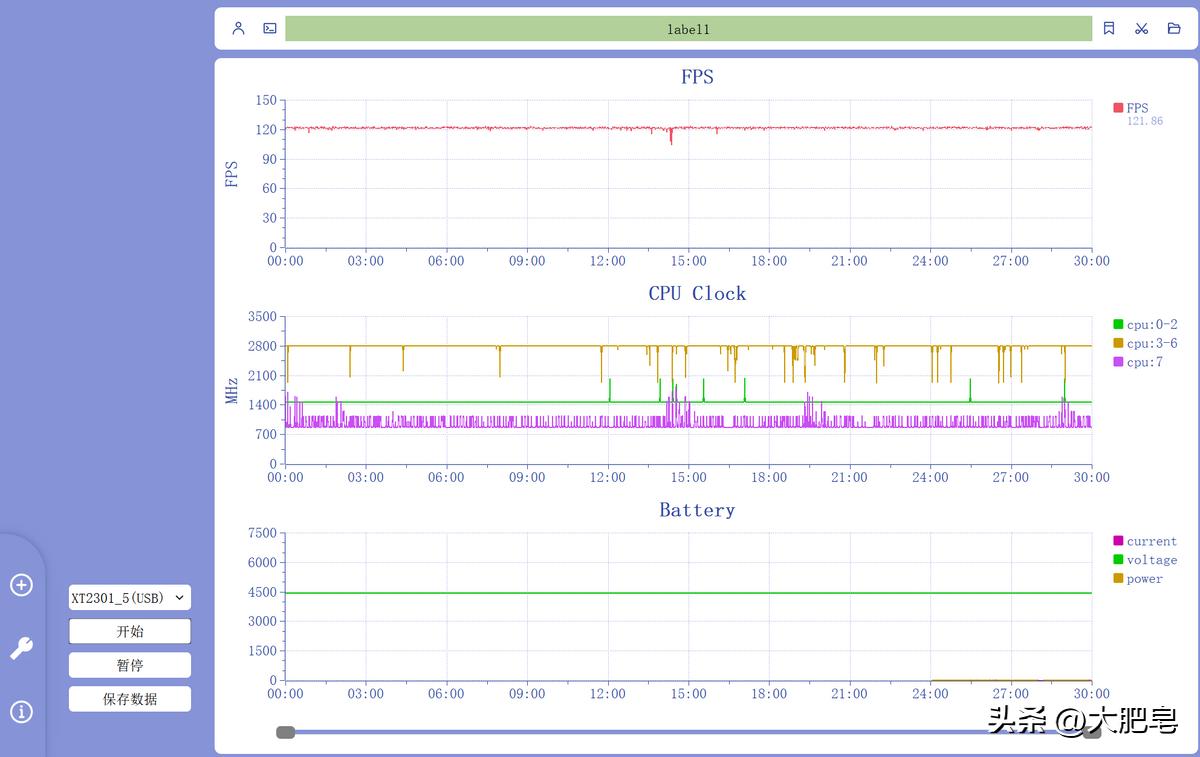Click the info circle icon
This screenshot has height=757, width=1200.
pyautogui.click(x=21, y=712)
